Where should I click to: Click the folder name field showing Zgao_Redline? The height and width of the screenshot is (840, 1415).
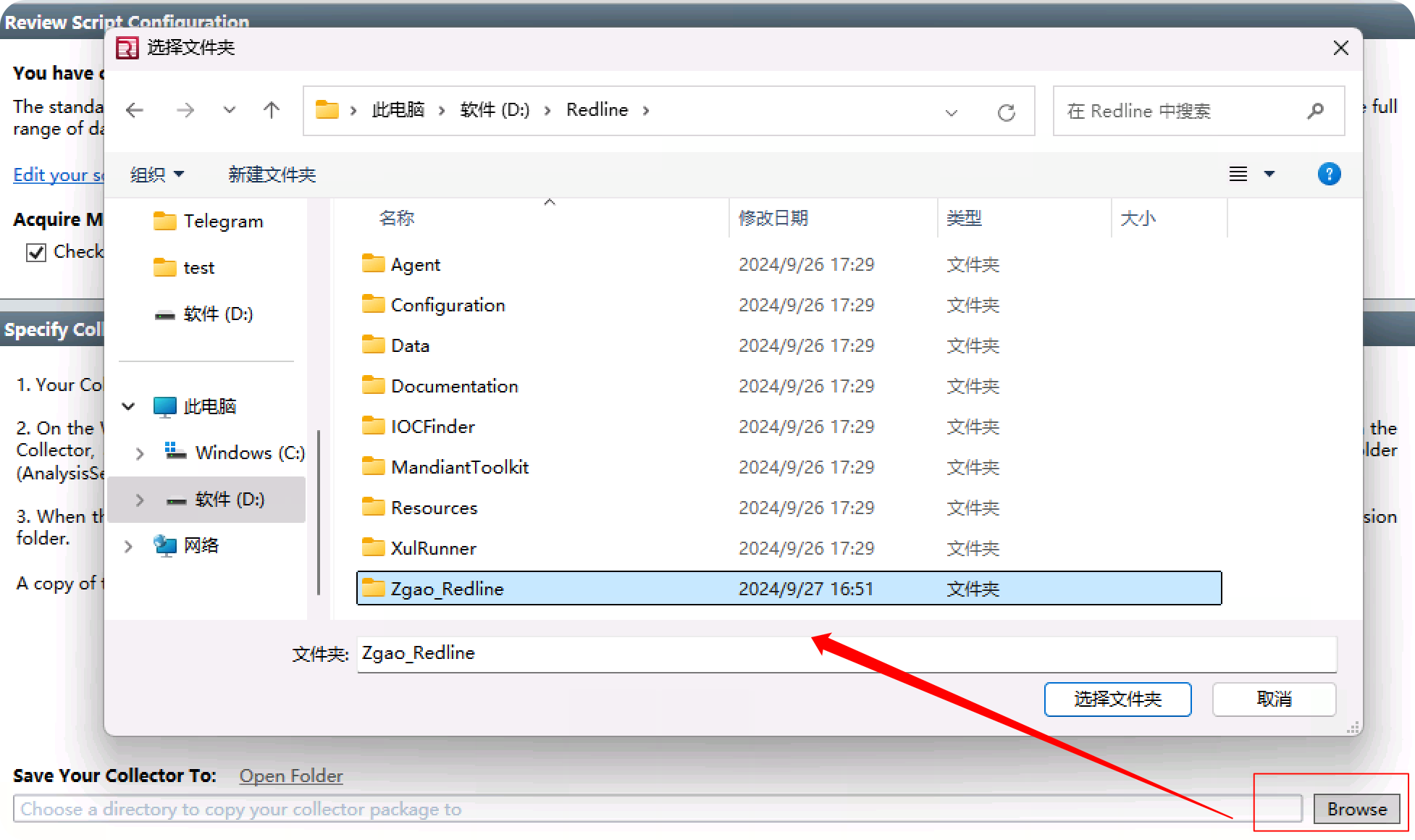tap(724, 653)
